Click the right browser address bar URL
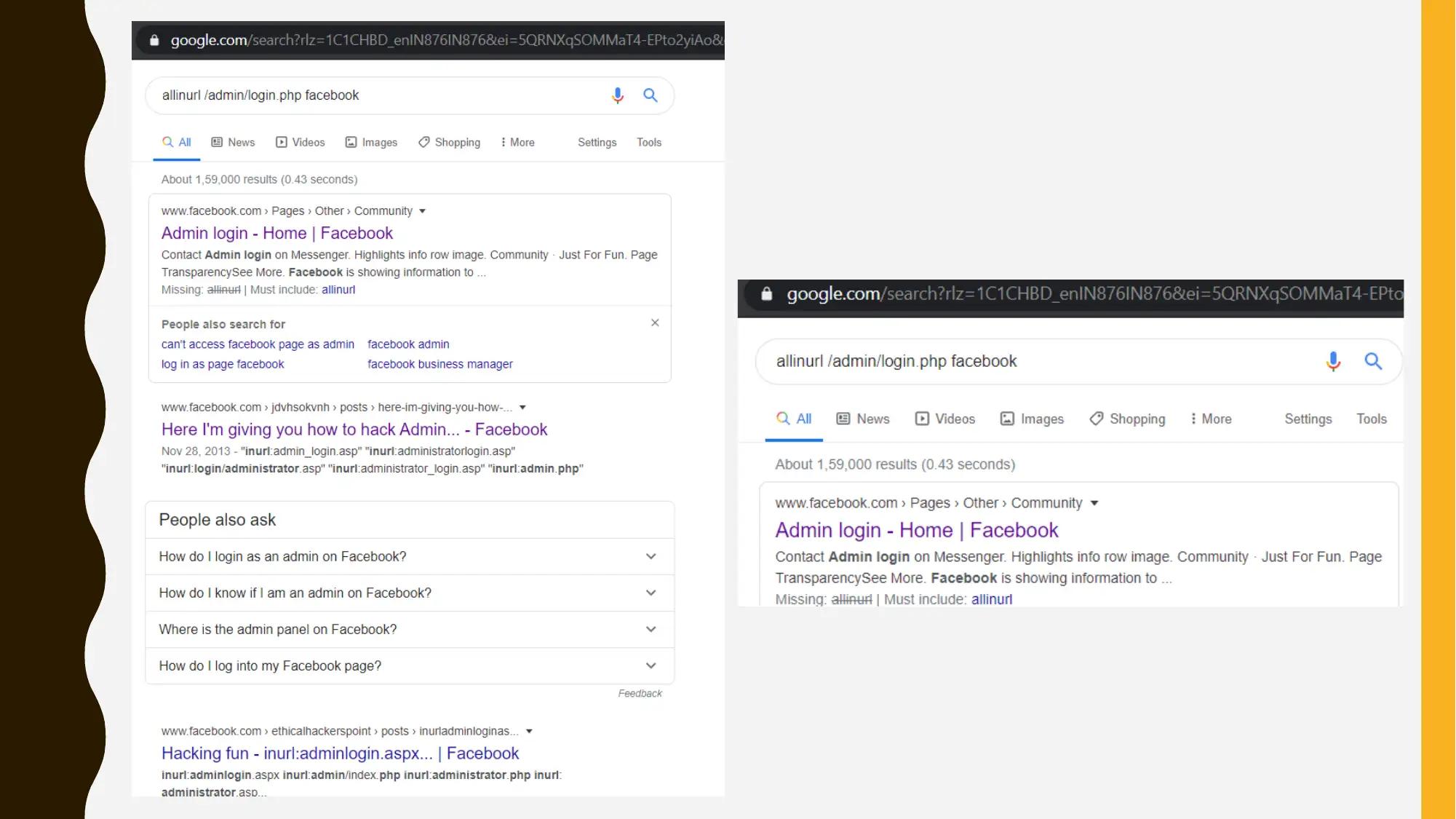The width and height of the screenshot is (1456, 819). point(1094,293)
